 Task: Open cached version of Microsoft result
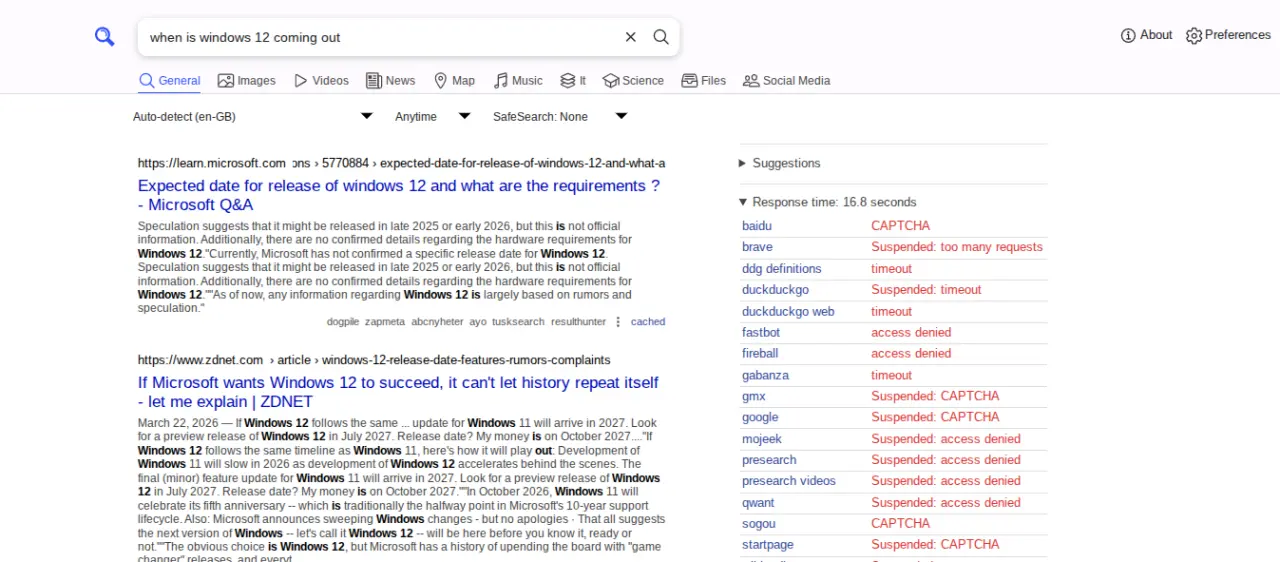648,322
